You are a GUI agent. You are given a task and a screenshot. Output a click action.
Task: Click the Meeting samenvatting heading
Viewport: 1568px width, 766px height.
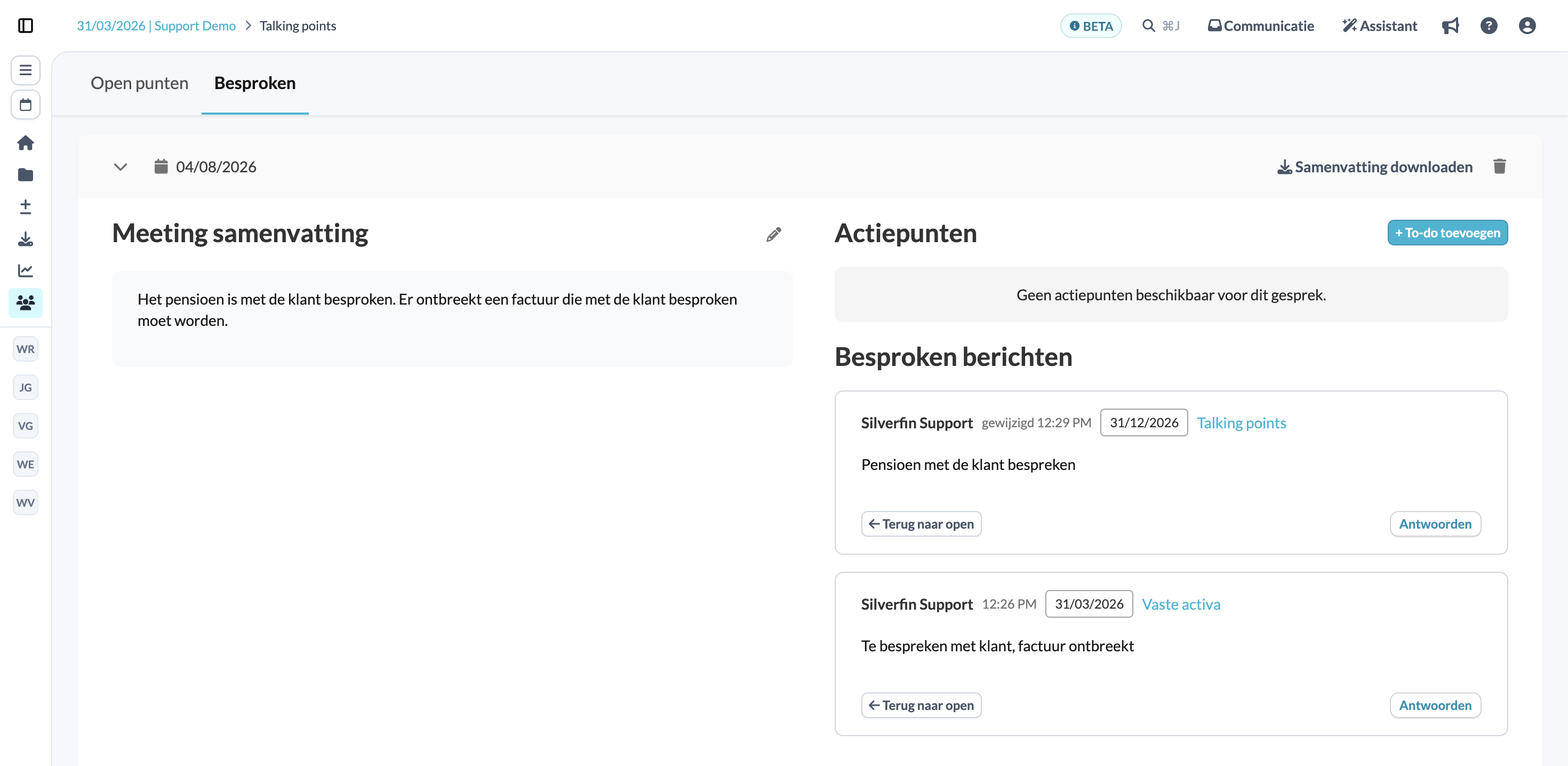[x=240, y=233]
